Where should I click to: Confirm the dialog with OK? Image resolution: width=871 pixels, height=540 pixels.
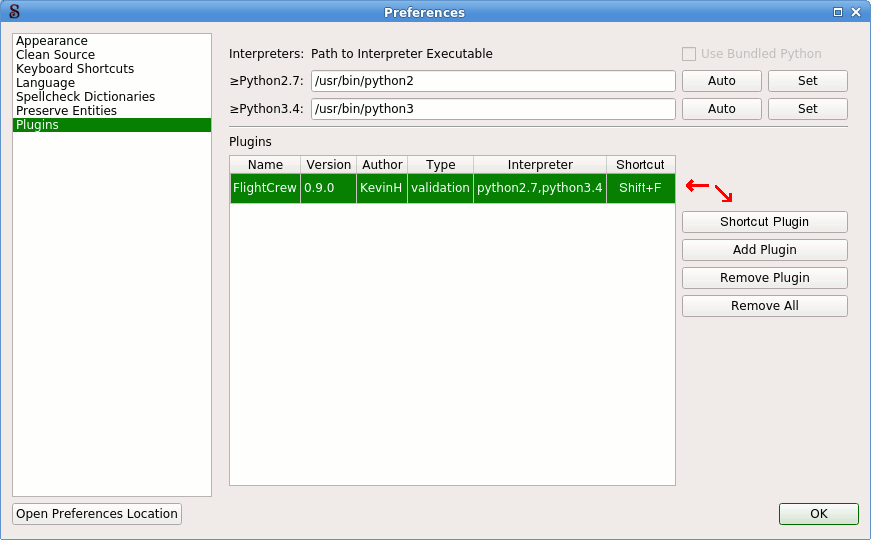click(x=819, y=514)
